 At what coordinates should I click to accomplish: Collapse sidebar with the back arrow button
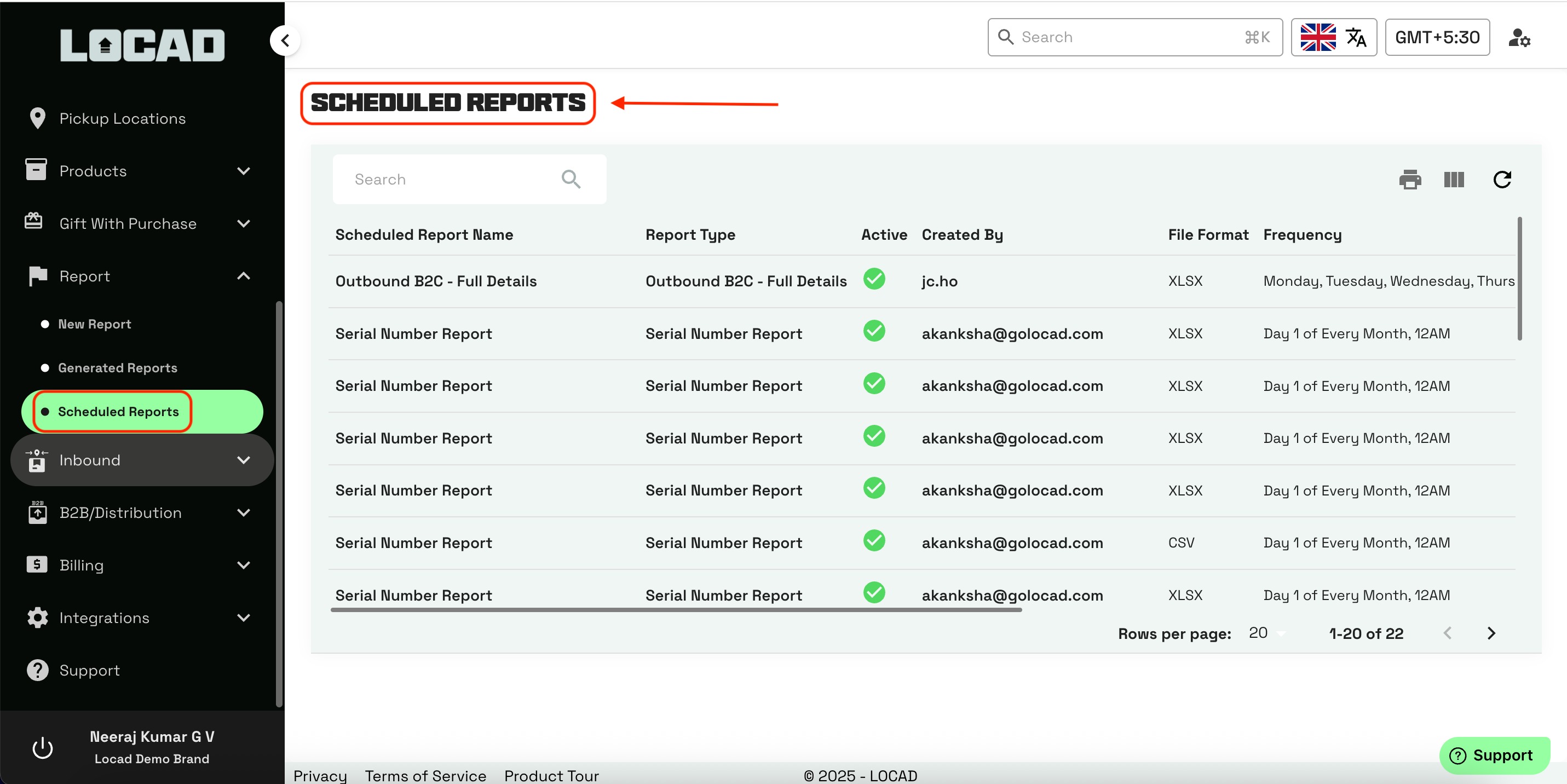click(285, 41)
